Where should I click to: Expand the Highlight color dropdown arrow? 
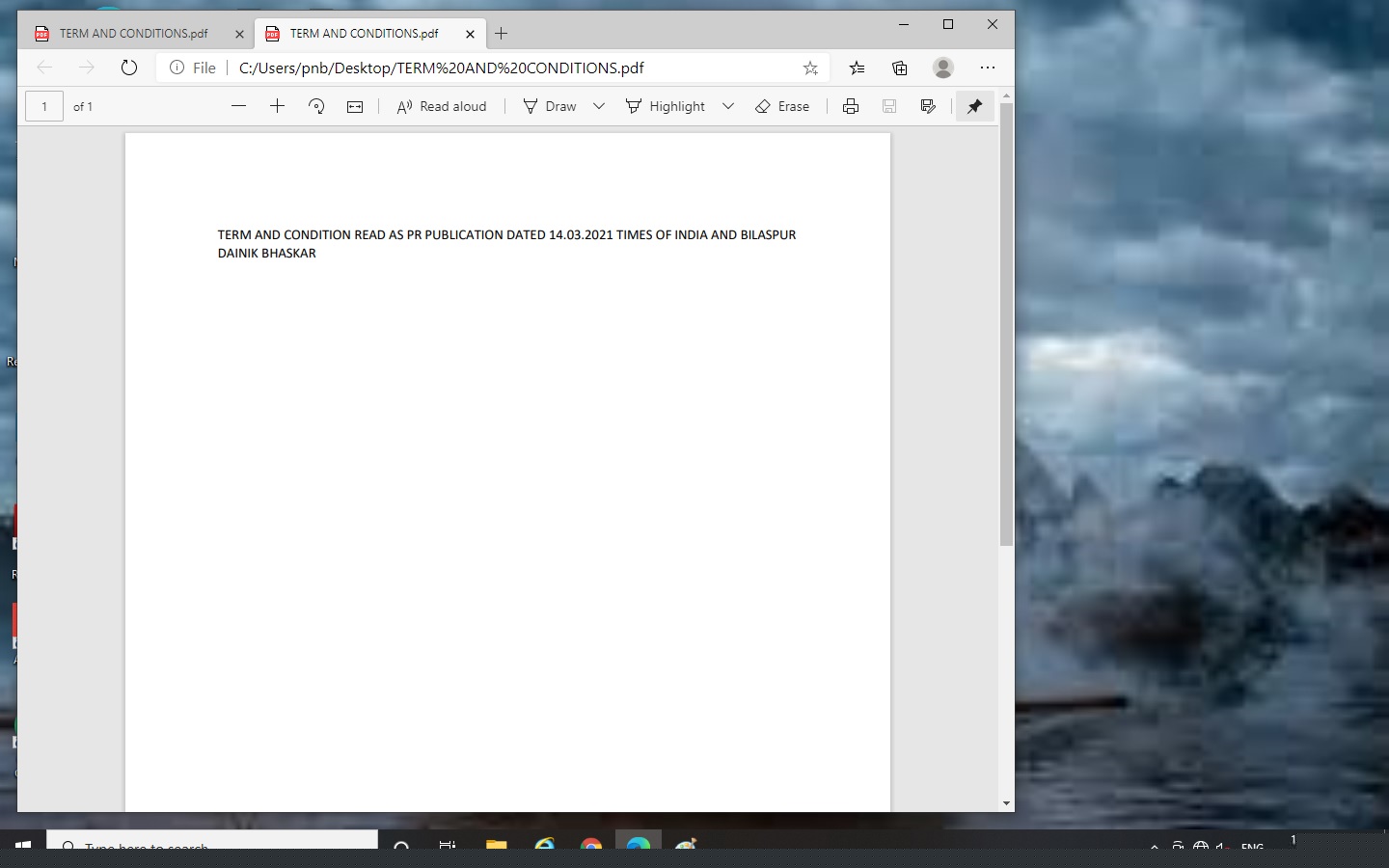728,106
